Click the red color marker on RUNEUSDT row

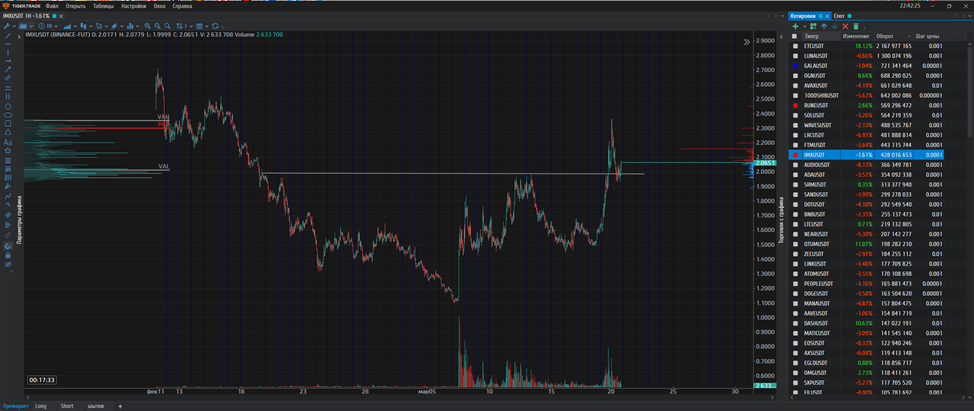click(x=794, y=106)
